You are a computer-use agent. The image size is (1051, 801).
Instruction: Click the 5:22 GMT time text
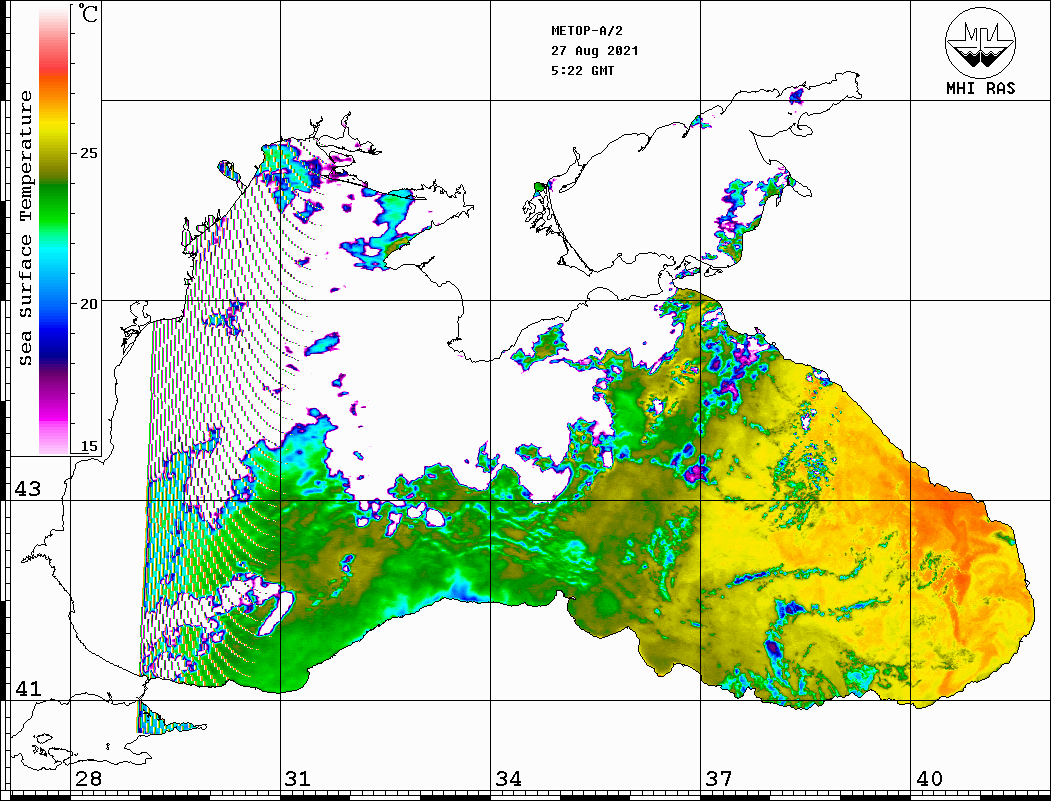pyautogui.click(x=582, y=70)
